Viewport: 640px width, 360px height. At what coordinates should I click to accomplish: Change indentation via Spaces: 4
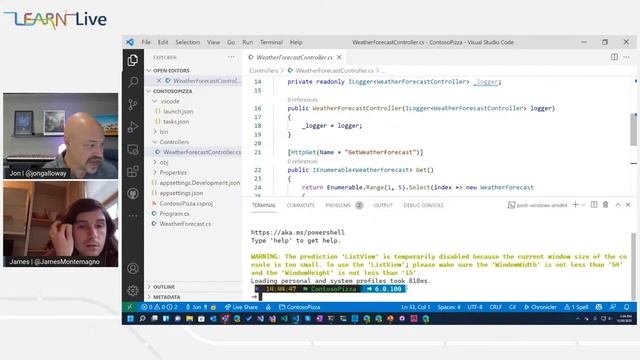tap(449, 307)
